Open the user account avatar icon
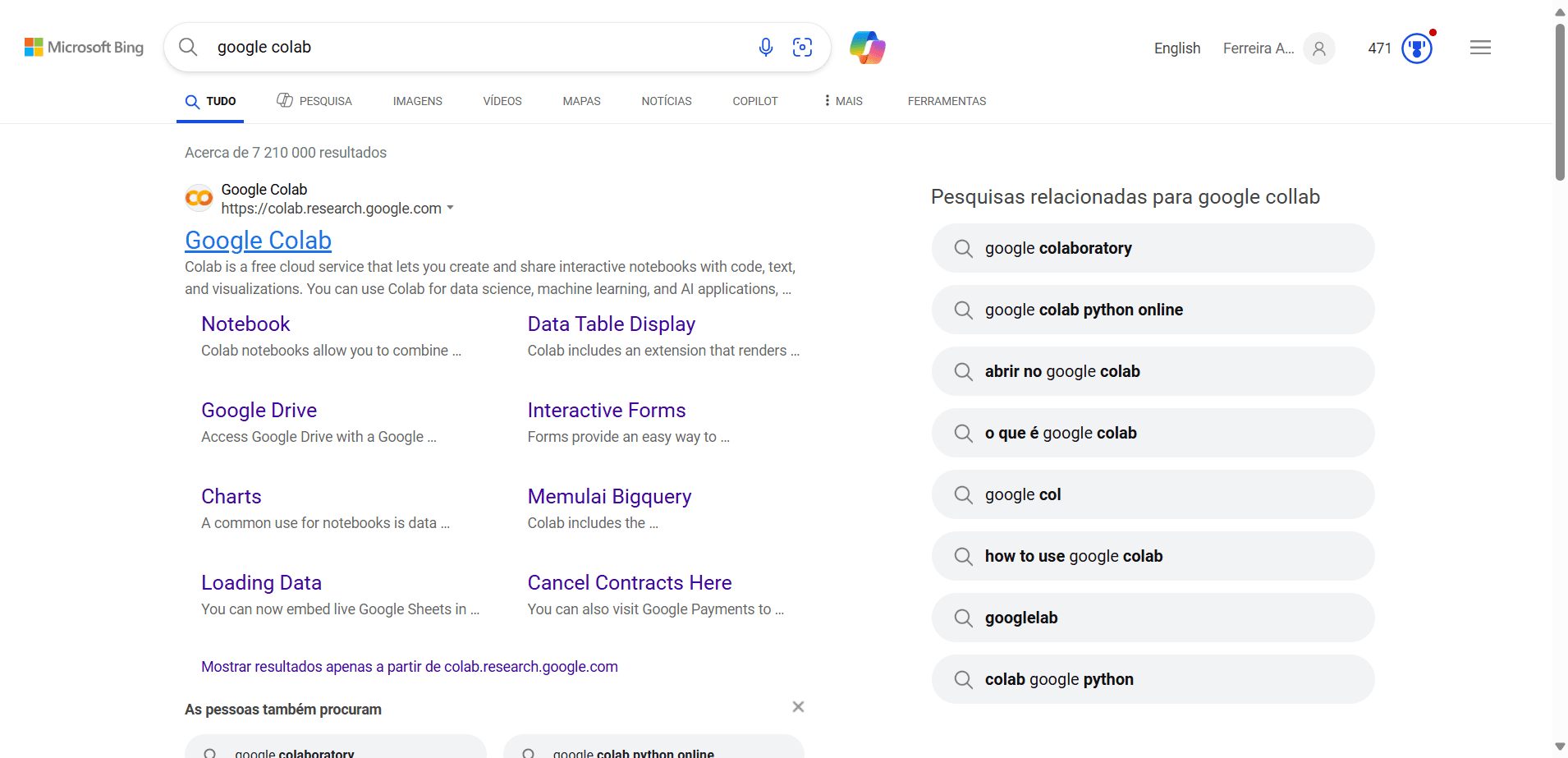Image resolution: width=1568 pixels, height=758 pixels. [1319, 48]
